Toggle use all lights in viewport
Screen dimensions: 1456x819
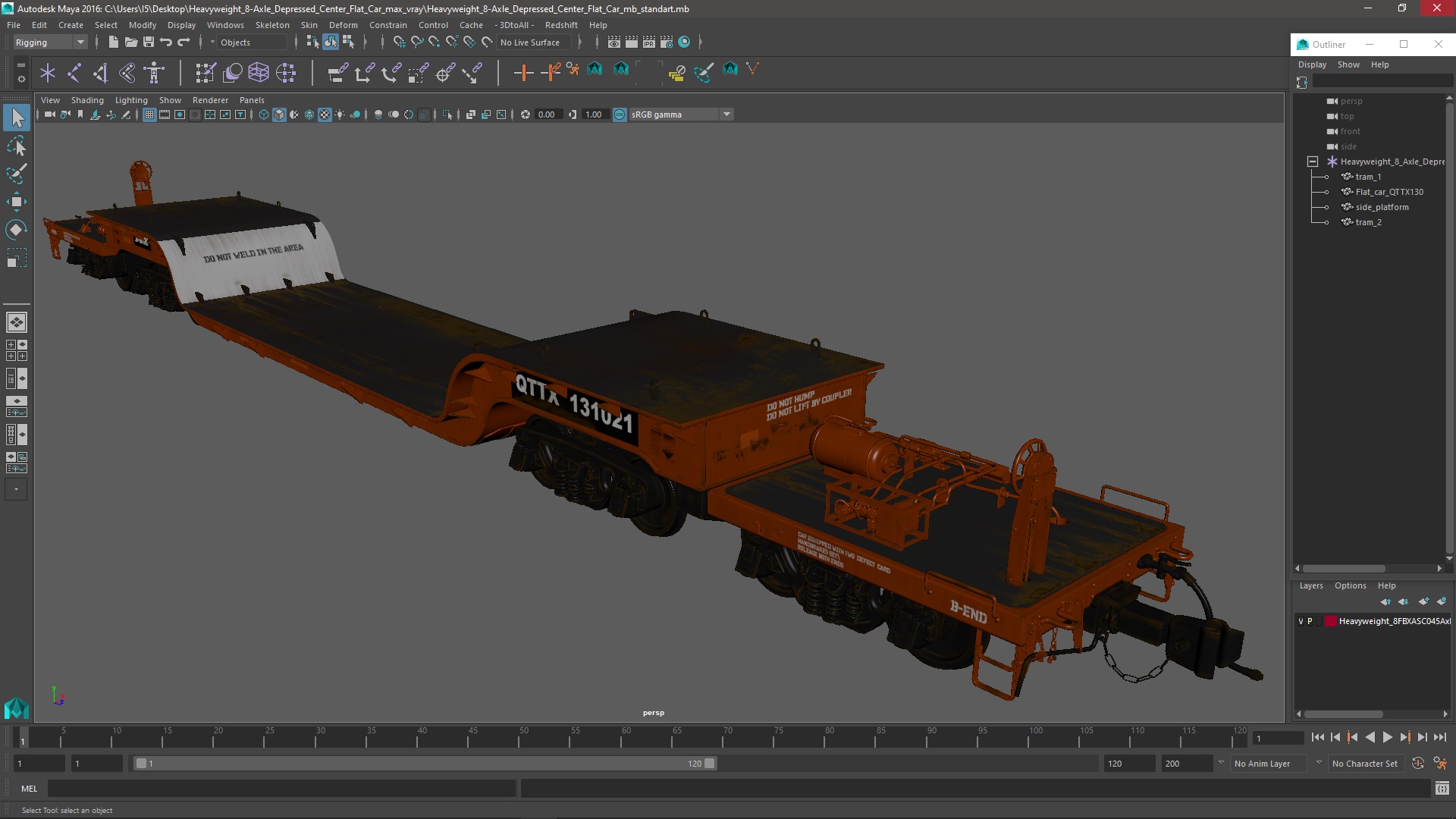[x=340, y=115]
